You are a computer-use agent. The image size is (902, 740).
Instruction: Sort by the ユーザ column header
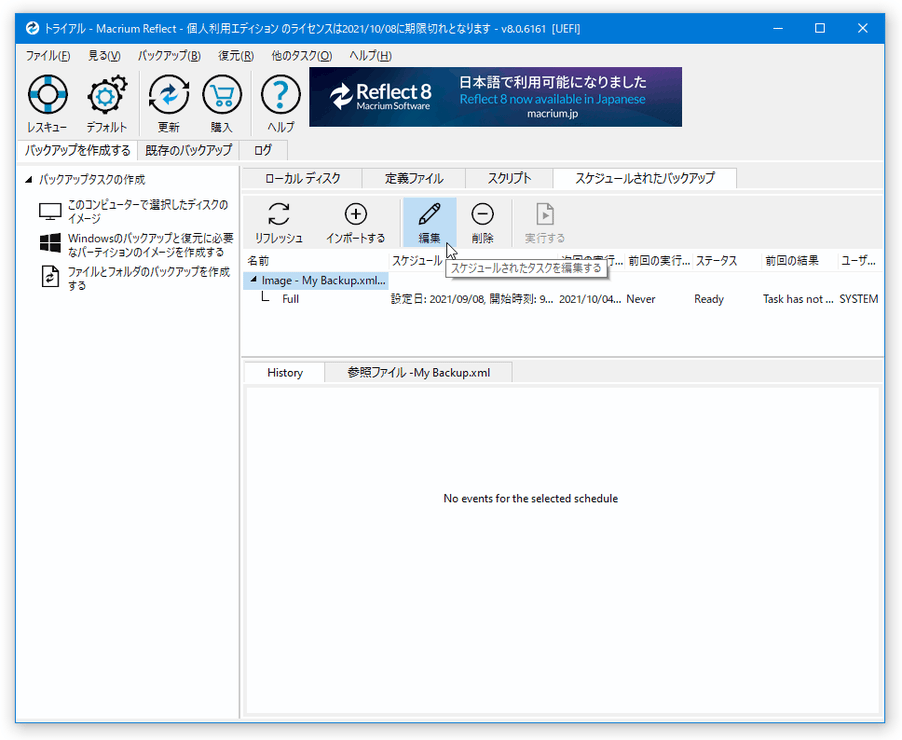(859, 261)
